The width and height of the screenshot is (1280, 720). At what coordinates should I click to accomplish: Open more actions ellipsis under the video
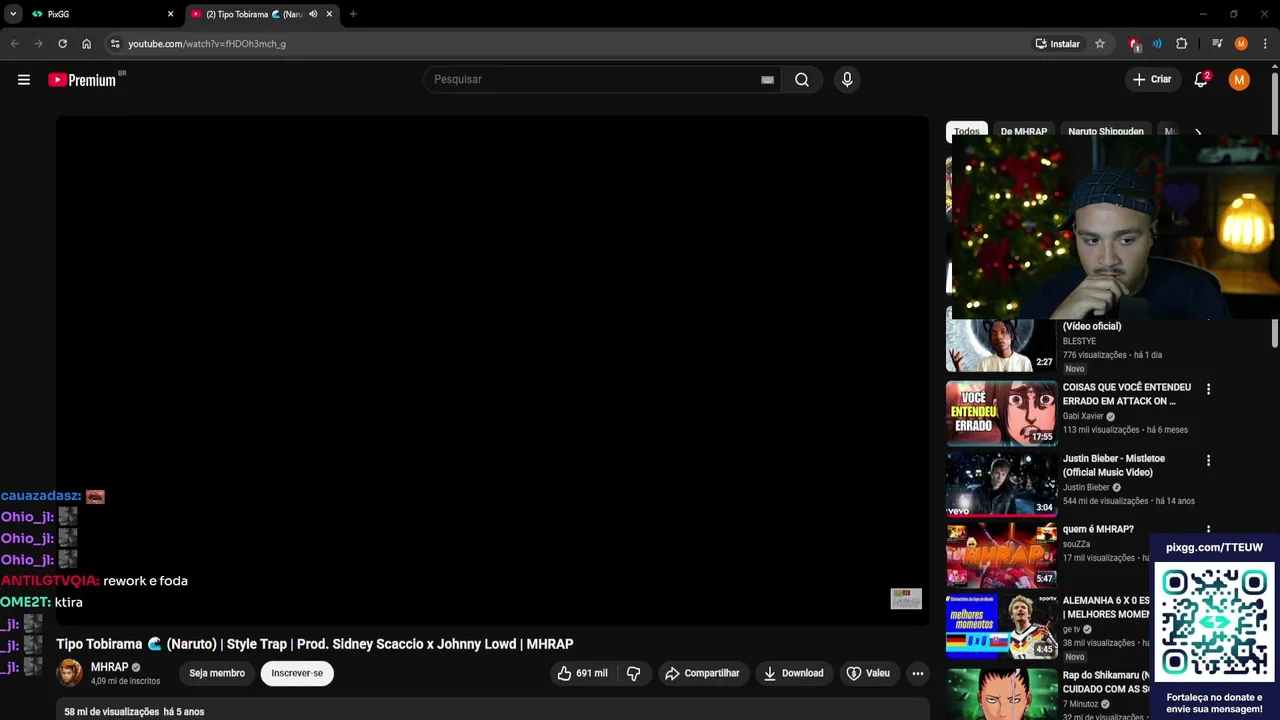pos(917,673)
